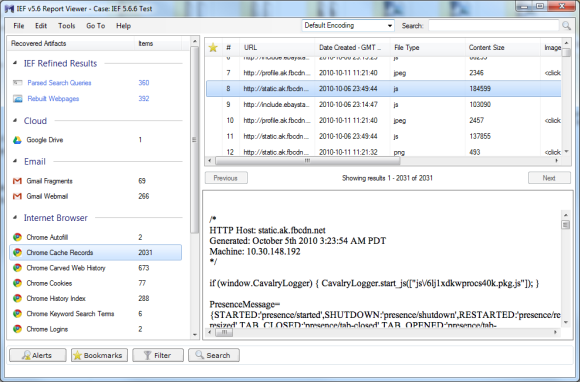Viewport: 580px width, 382px height.
Task: Sort by the URL column header
Action: [x=277, y=47]
